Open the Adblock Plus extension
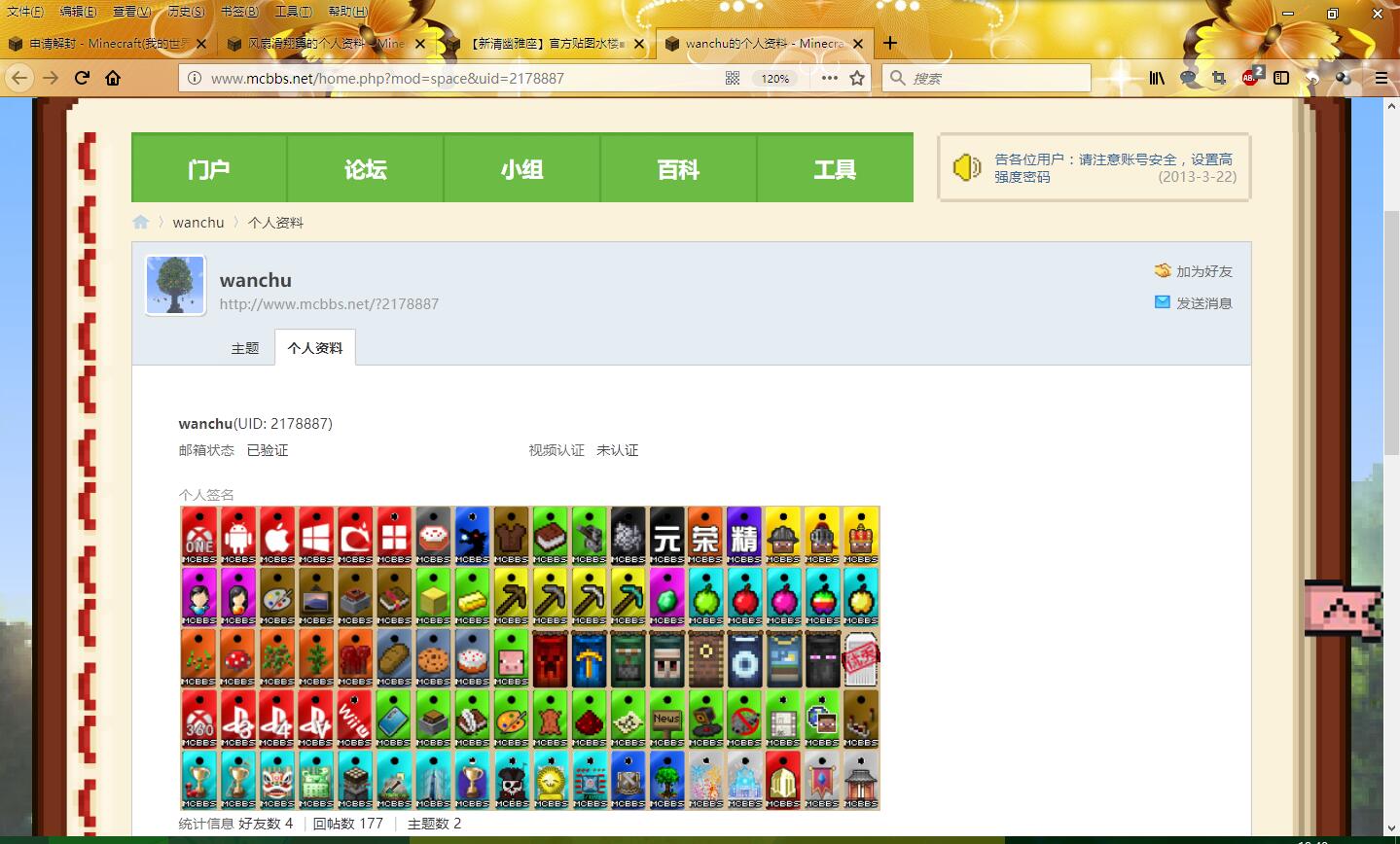Viewport: 1400px width, 844px height. pos(1251,78)
